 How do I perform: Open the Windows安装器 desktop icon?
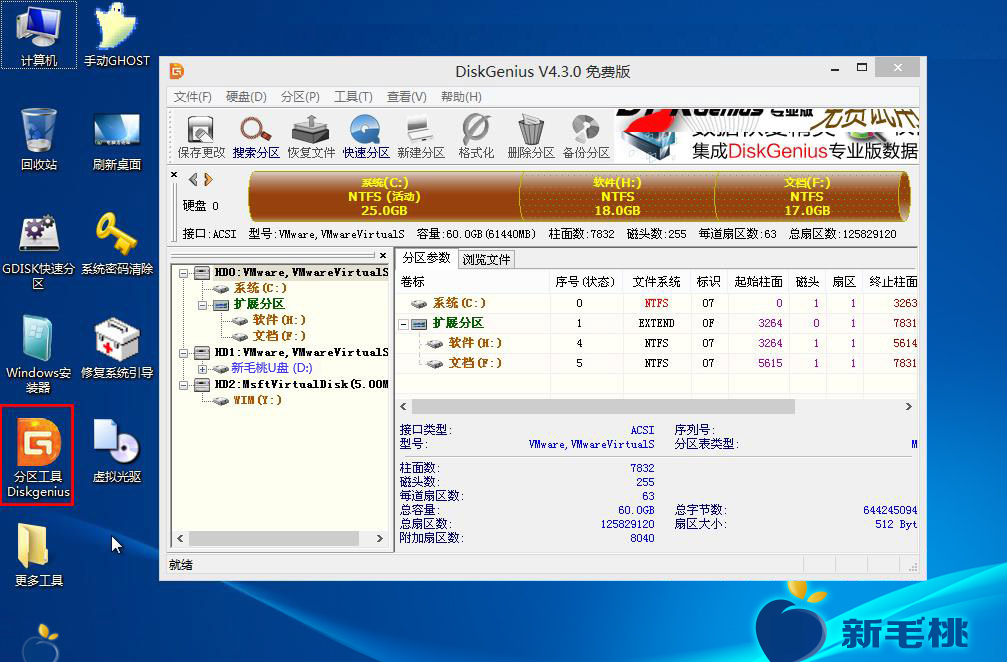39,354
